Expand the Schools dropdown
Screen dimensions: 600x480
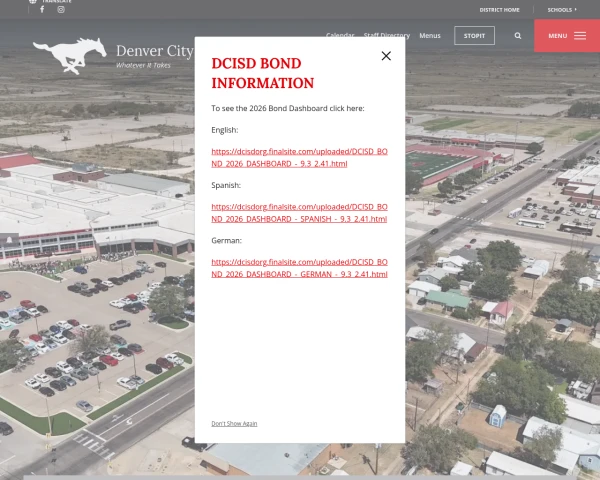562,10
